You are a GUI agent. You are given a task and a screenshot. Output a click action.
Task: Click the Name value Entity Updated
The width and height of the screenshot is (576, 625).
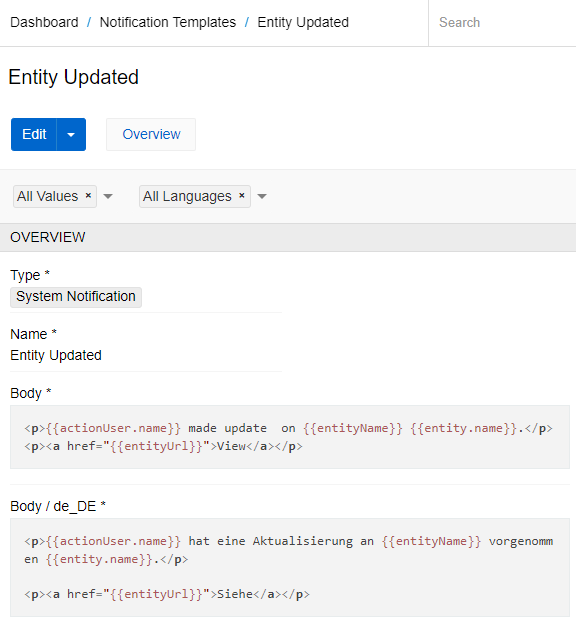(56, 355)
